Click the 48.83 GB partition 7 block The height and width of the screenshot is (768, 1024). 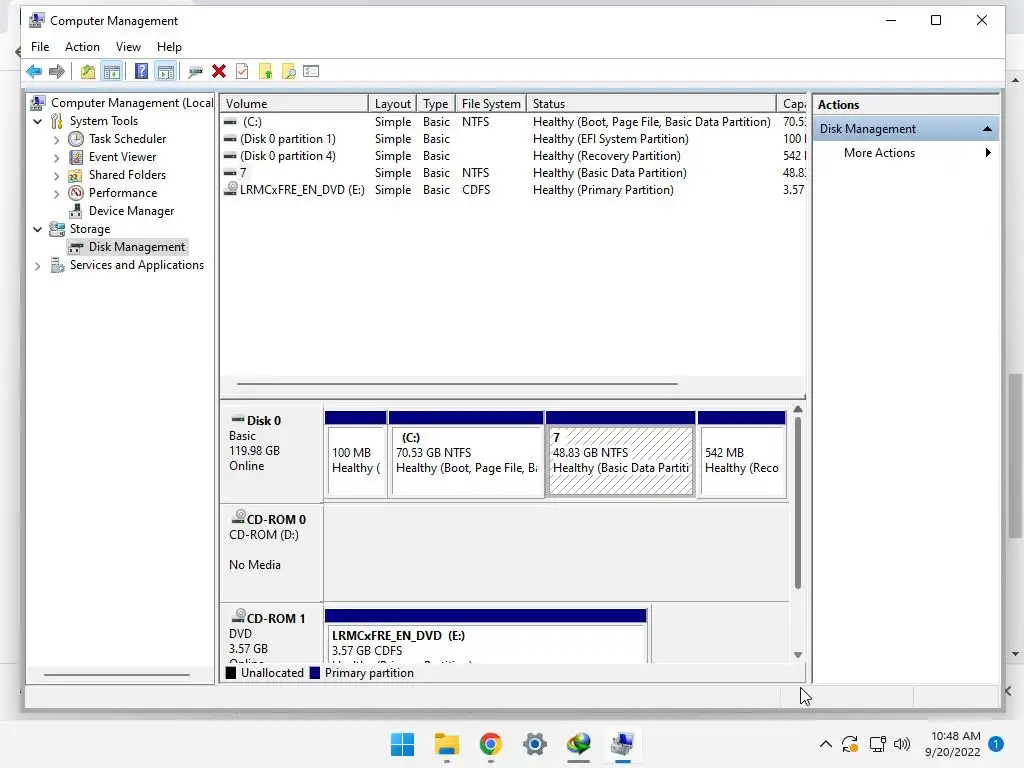pyautogui.click(x=620, y=461)
